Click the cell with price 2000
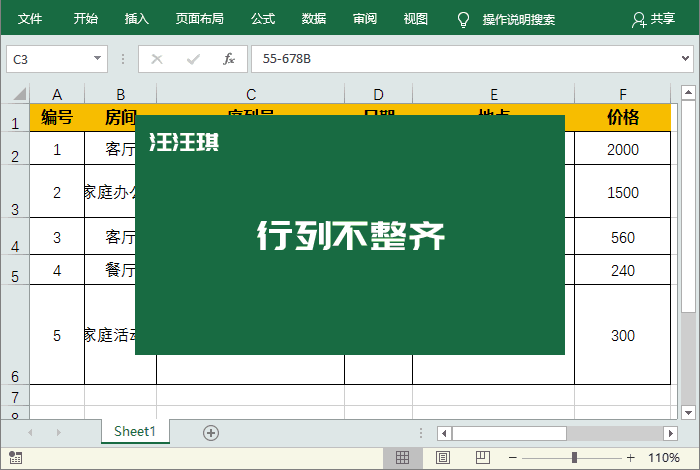 click(x=623, y=148)
